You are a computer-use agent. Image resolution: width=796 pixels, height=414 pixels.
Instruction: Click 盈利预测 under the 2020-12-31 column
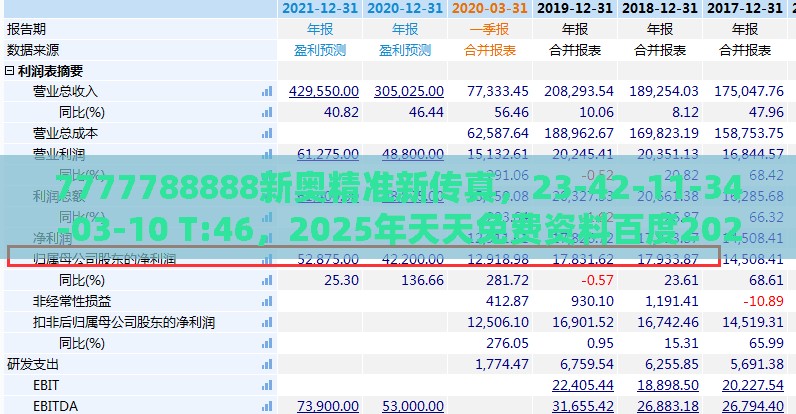click(405, 50)
